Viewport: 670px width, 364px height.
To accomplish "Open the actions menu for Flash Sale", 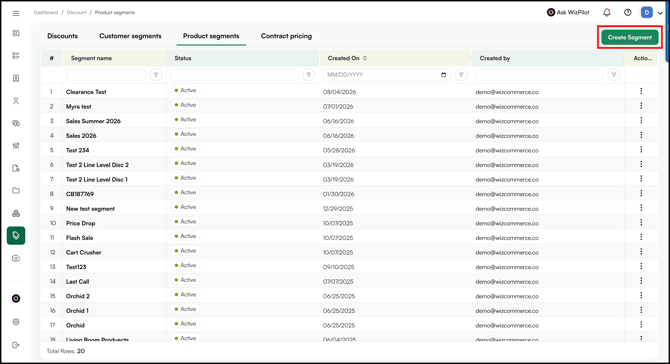I will (x=641, y=237).
